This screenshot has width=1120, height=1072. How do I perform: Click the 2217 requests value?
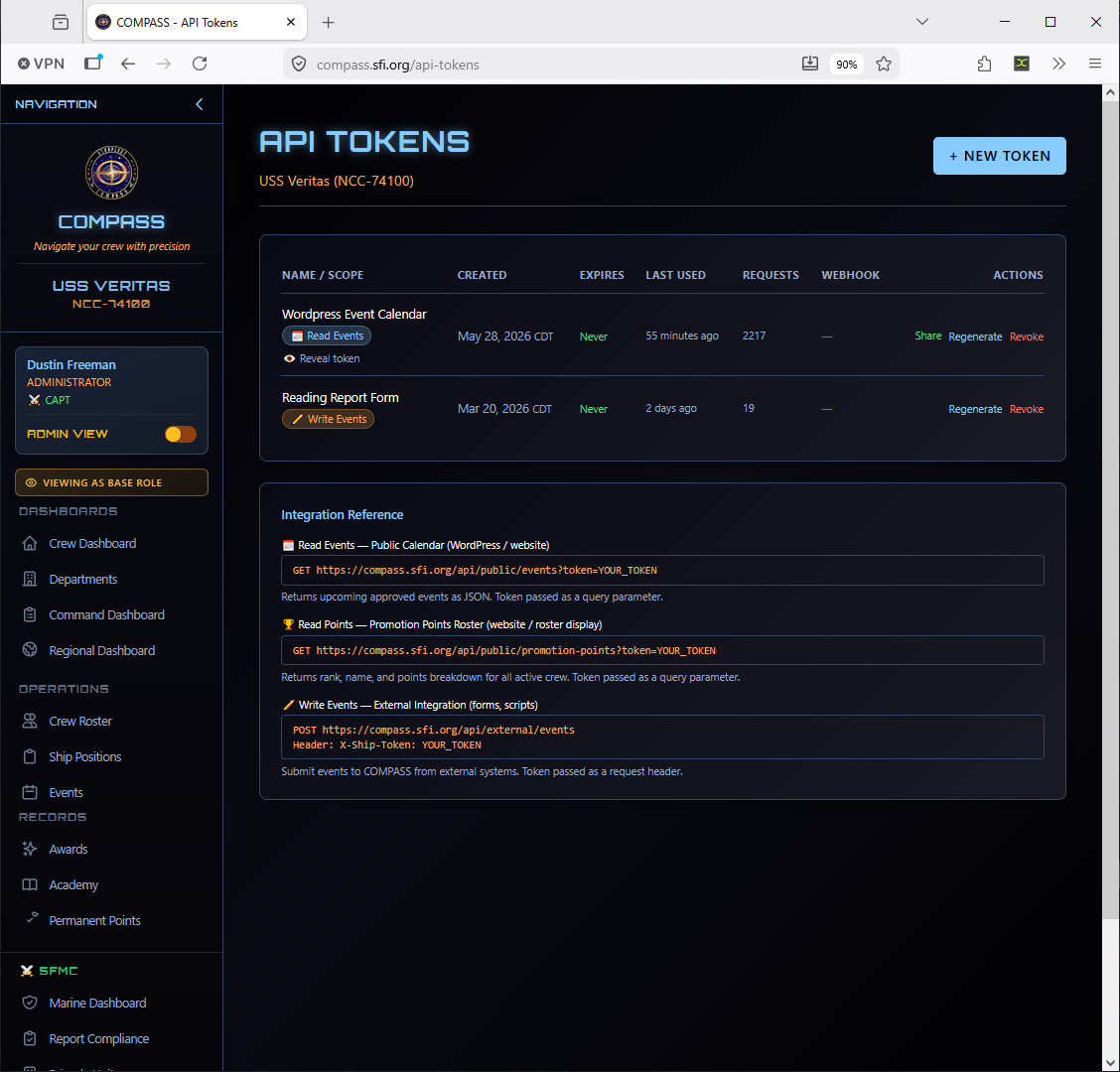click(754, 335)
